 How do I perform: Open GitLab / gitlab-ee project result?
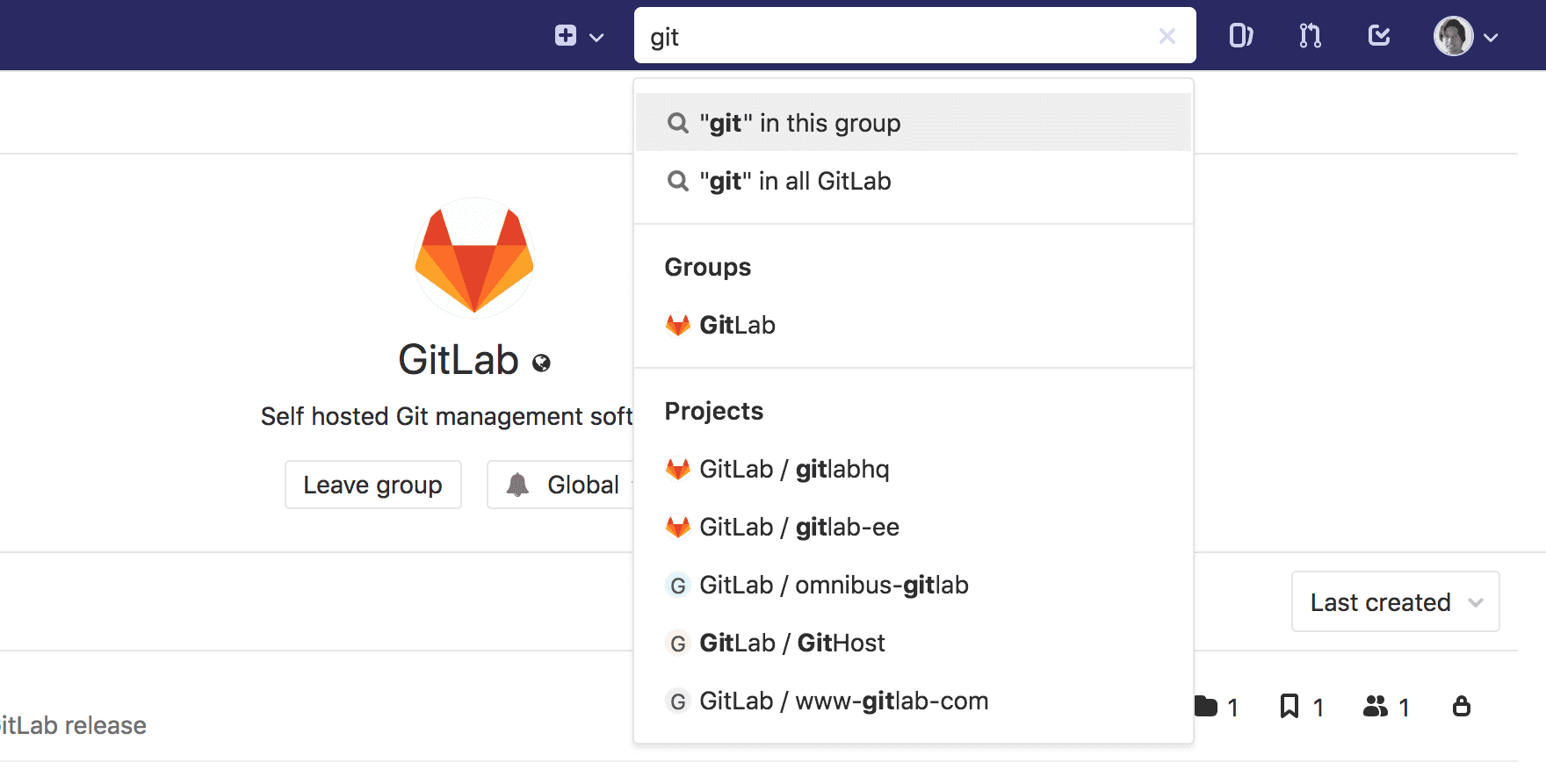point(914,527)
